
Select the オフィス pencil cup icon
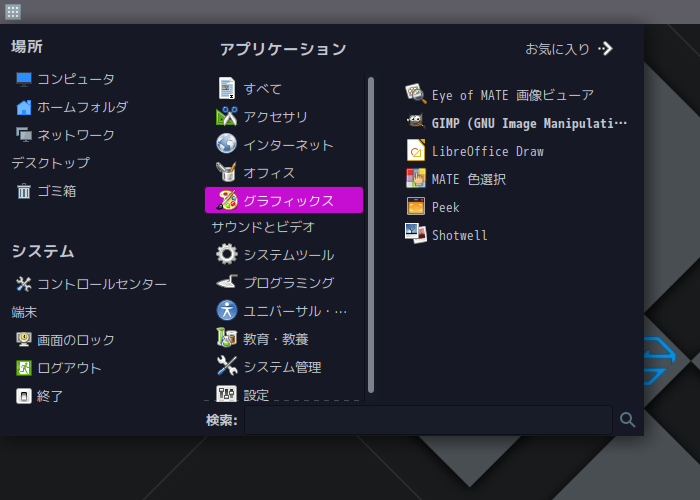click(x=227, y=172)
